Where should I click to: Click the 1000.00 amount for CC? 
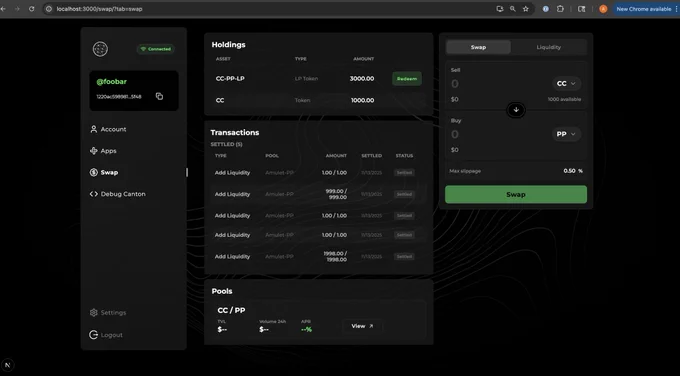[x=363, y=100]
